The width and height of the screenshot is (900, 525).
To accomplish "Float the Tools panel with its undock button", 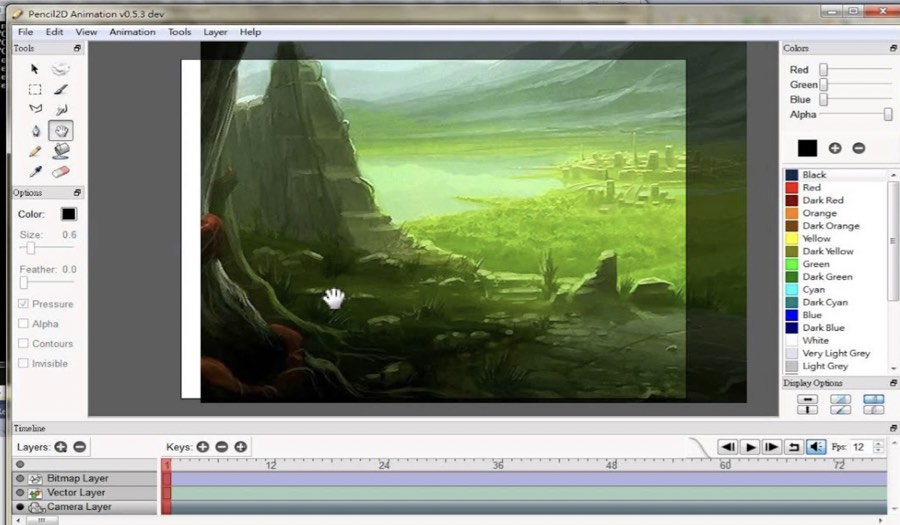I will click(x=77, y=48).
